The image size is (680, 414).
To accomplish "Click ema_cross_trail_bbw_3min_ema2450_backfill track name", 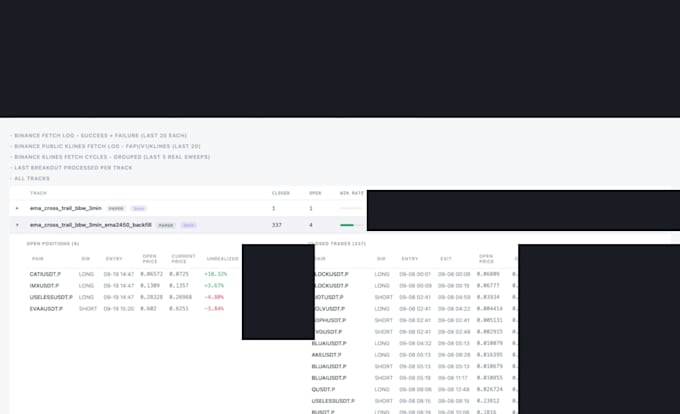I will tap(91, 225).
